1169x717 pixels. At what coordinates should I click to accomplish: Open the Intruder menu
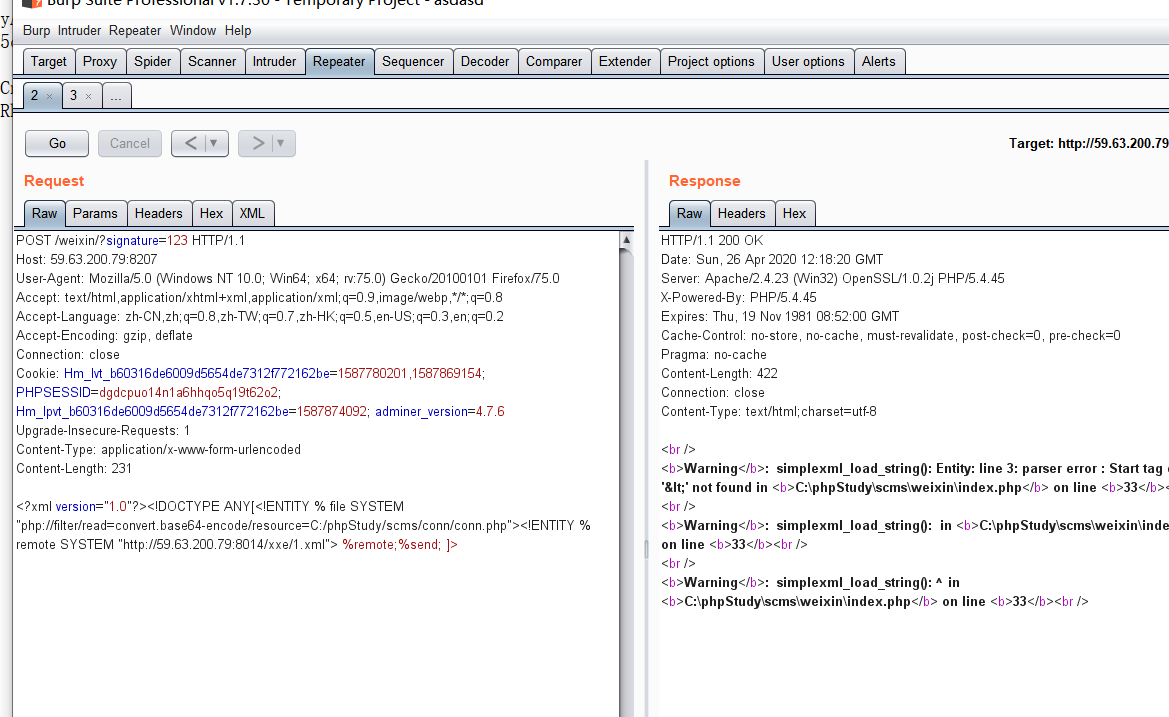pyautogui.click(x=79, y=31)
